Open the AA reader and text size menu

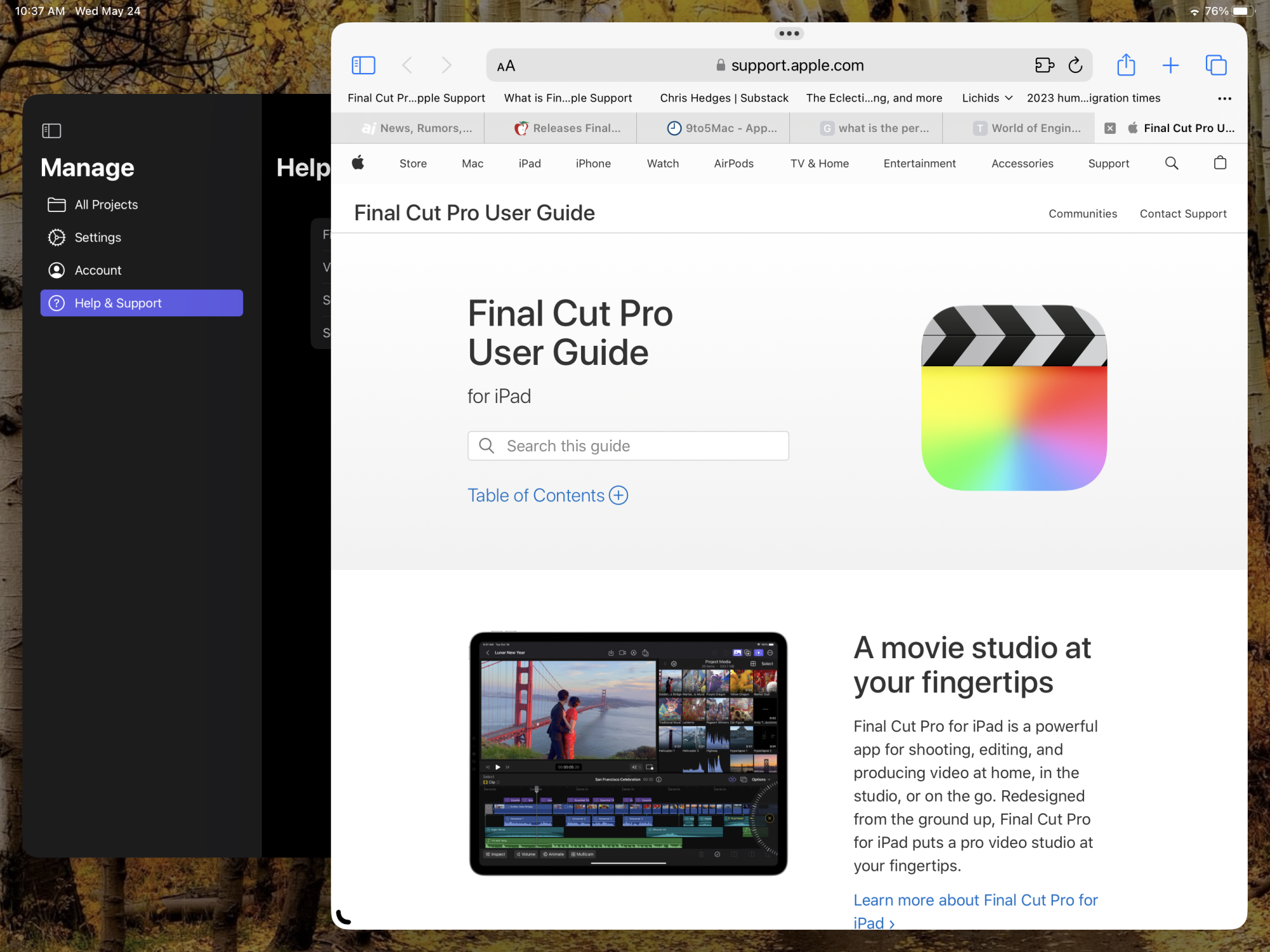pyautogui.click(x=506, y=66)
